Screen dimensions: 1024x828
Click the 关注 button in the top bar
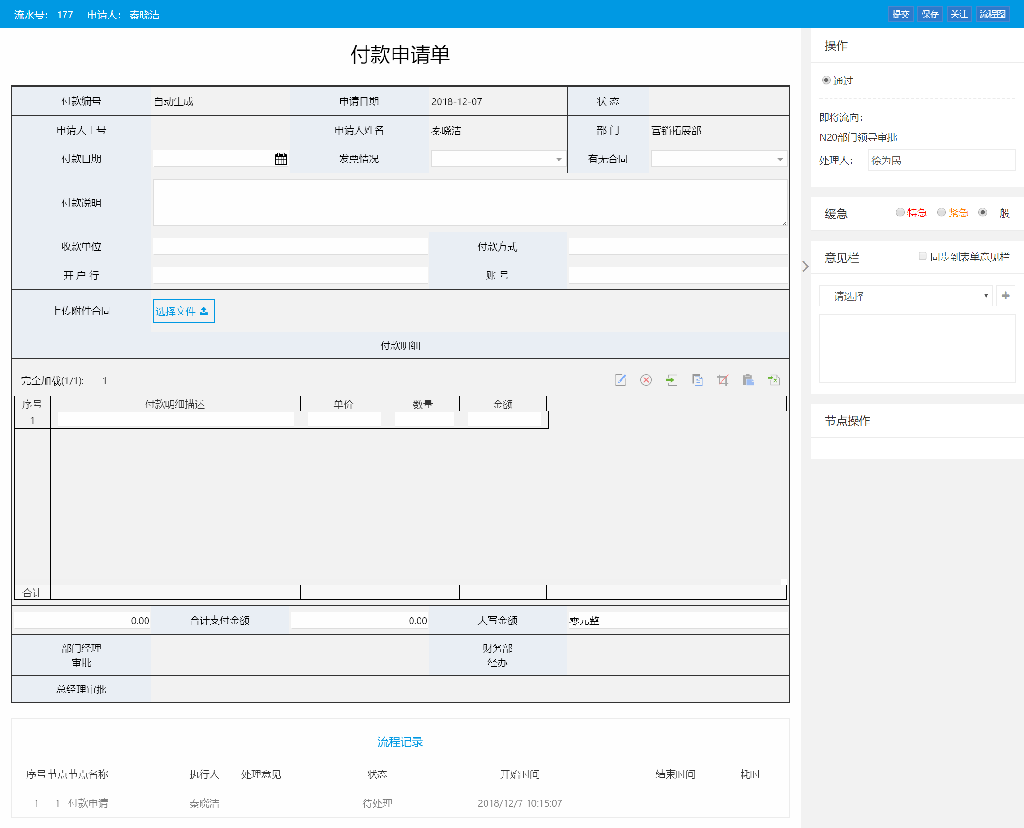click(x=959, y=14)
